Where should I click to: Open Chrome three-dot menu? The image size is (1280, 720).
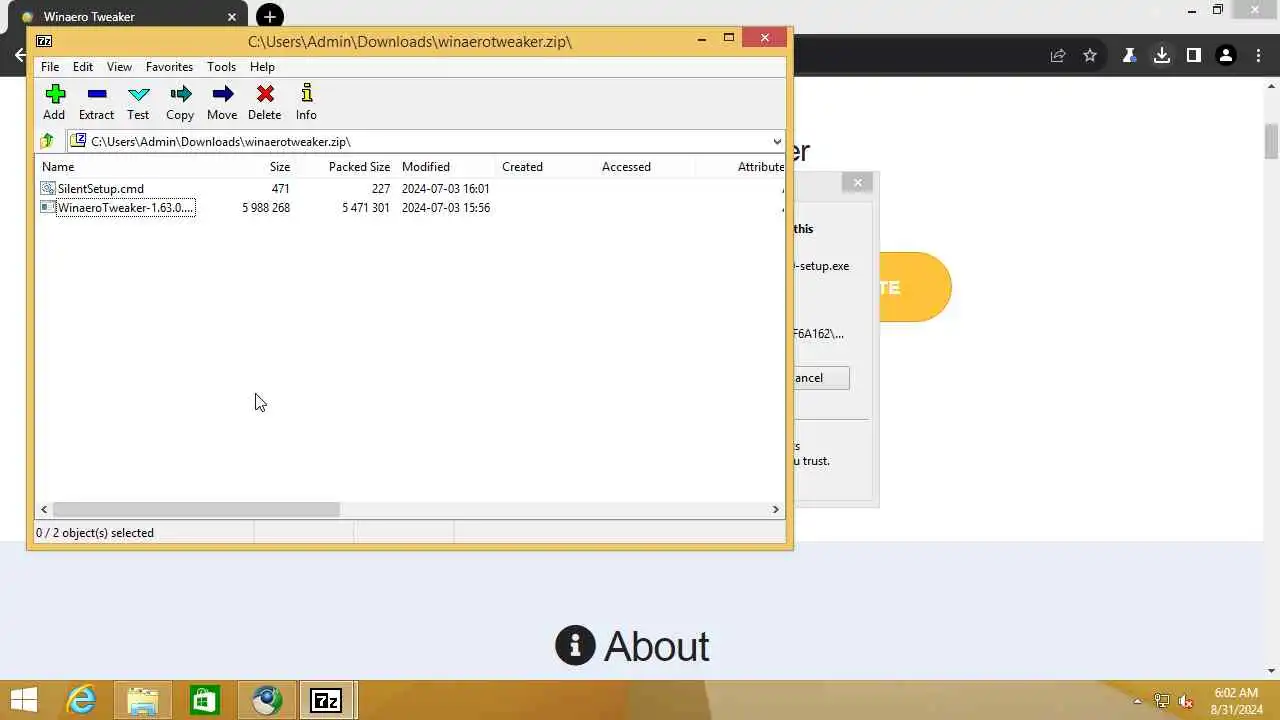(x=1259, y=56)
